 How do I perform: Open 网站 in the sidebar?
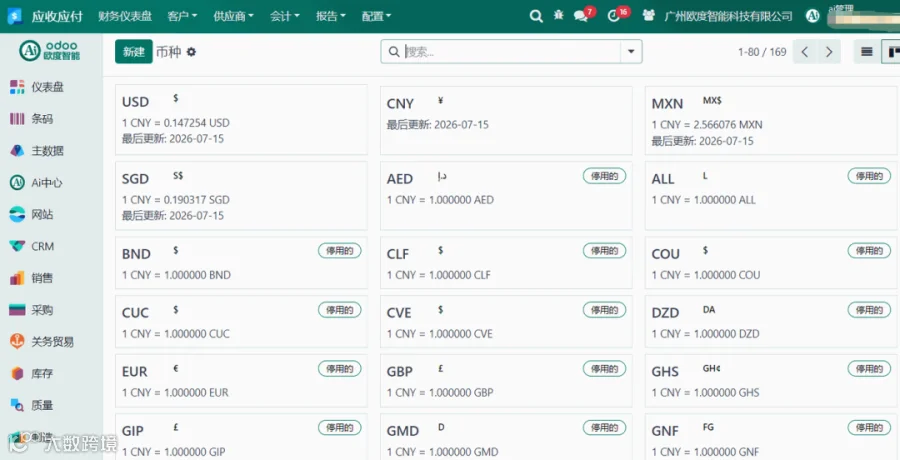[x=32, y=215]
